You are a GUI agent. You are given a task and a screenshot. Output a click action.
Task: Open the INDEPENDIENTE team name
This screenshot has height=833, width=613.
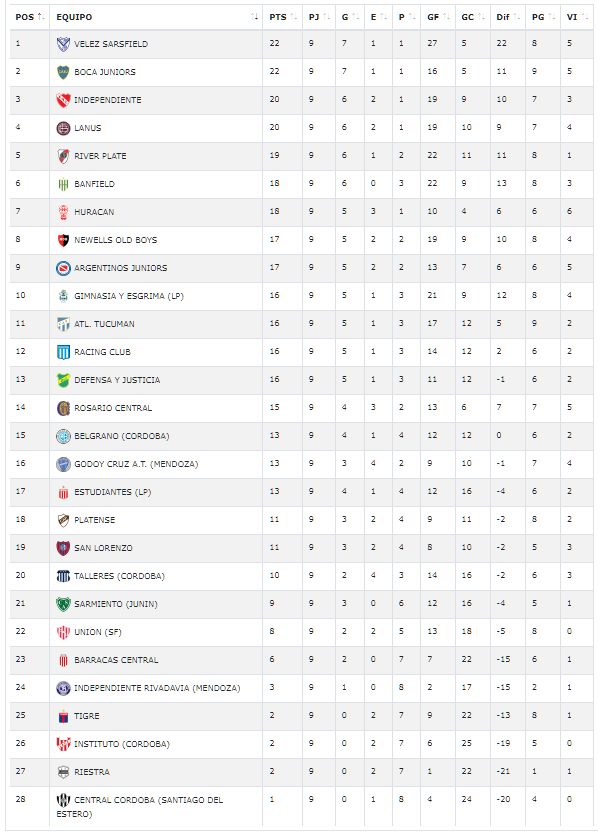pyautogui.click(x=108, y=100)
